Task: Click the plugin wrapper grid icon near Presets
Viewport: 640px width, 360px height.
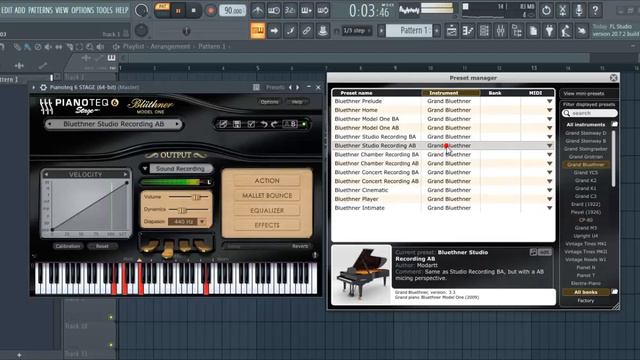Action: click(256, 87)
